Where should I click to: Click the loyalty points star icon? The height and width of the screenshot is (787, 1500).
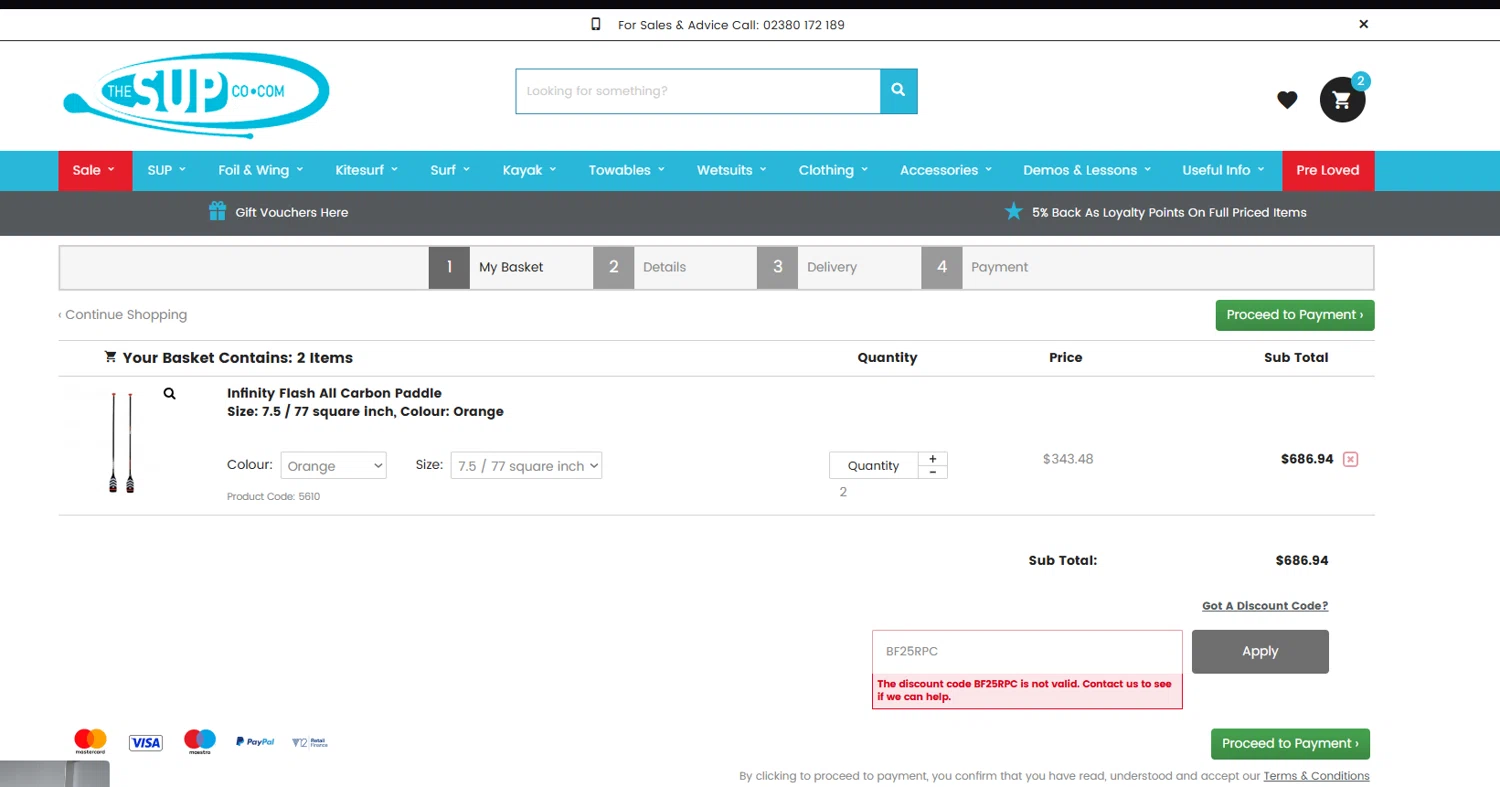point(1013,211)
